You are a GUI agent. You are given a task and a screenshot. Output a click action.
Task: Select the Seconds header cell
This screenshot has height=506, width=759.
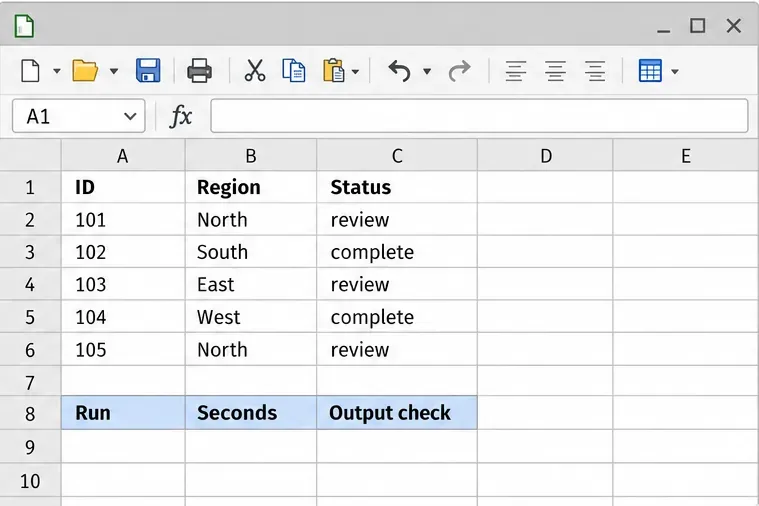click(251, 413)
